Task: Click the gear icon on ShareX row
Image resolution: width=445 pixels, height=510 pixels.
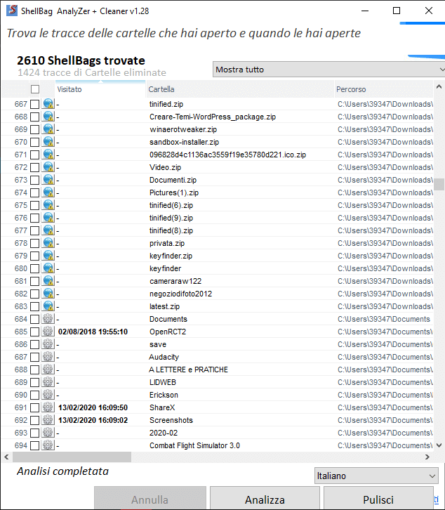Action: pos(48,407)
